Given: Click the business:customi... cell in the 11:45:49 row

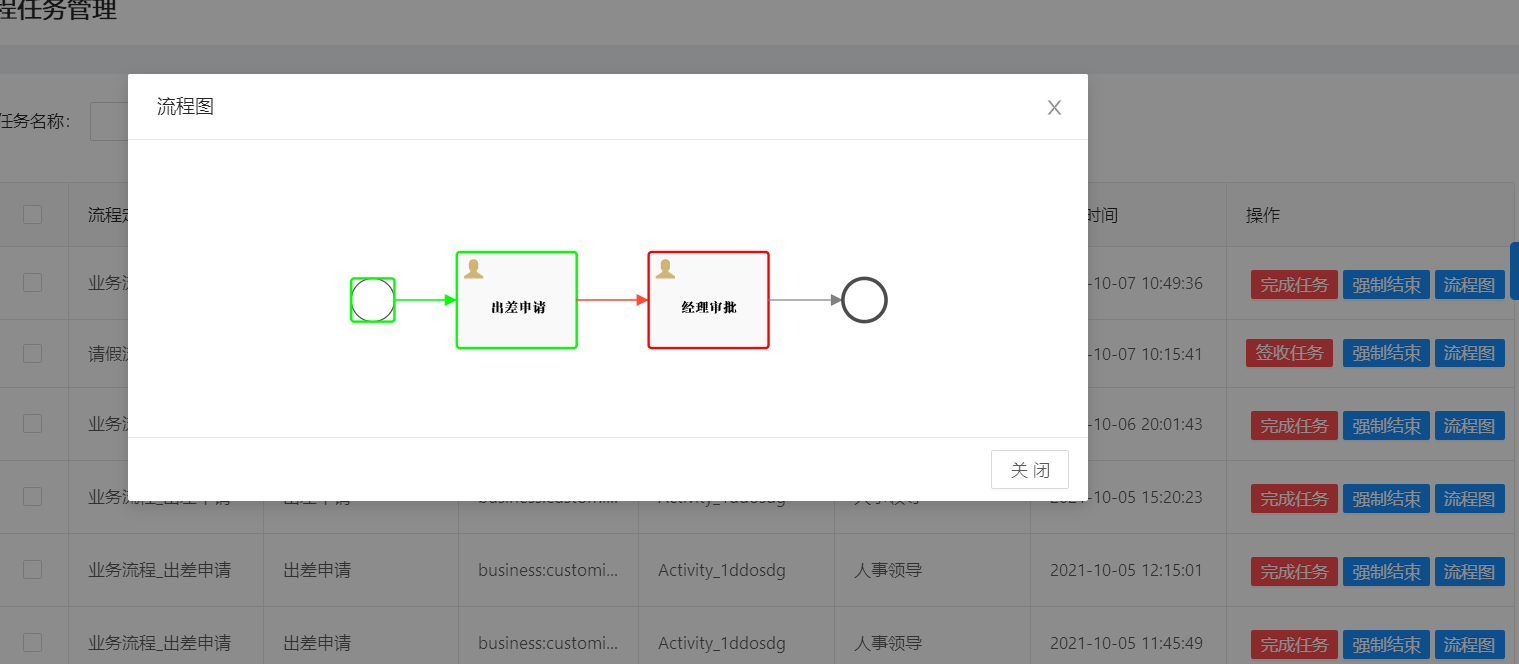Looking at the screenshot, I should (548, 643).
